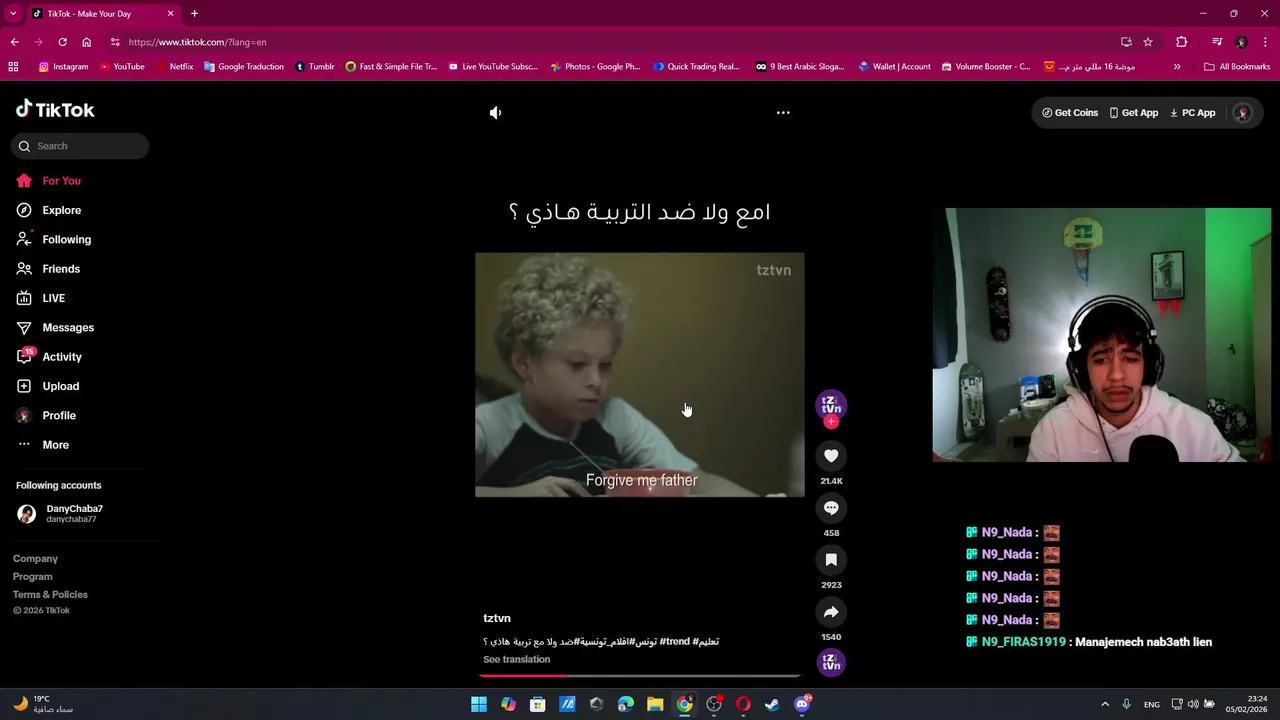The height and width of the screenshot is (720, 1280).
Task: Bookmark the video using the favorites icon
Action: pos(831,560)
